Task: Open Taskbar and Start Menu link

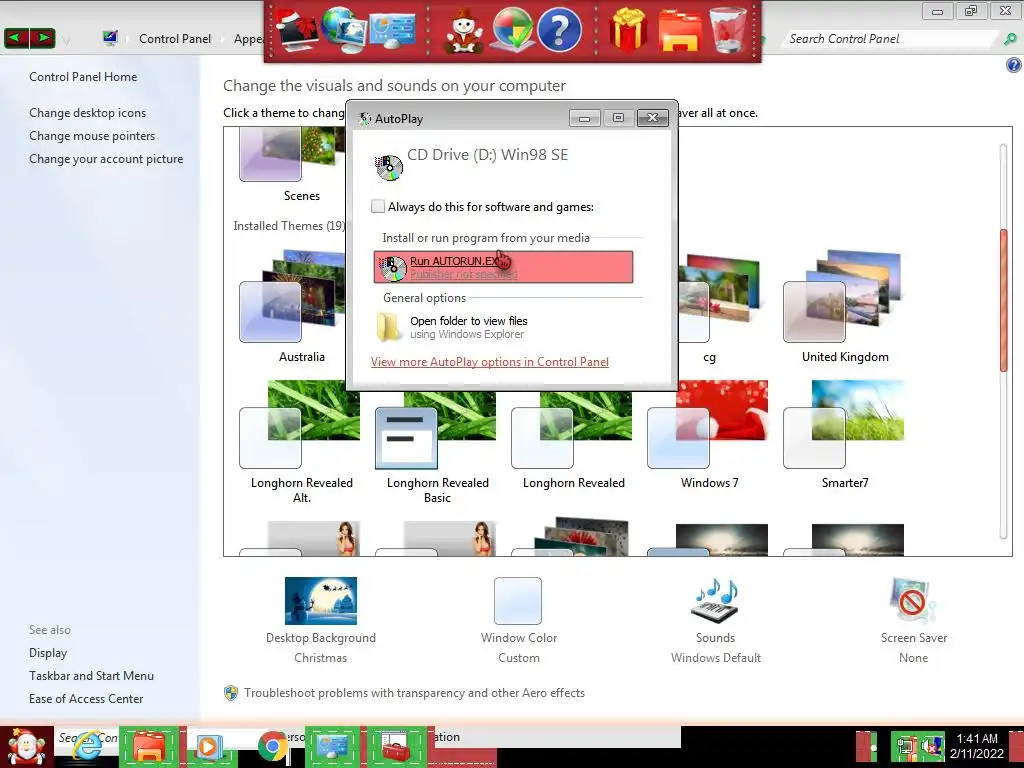Action: click(x=91, y=675)
